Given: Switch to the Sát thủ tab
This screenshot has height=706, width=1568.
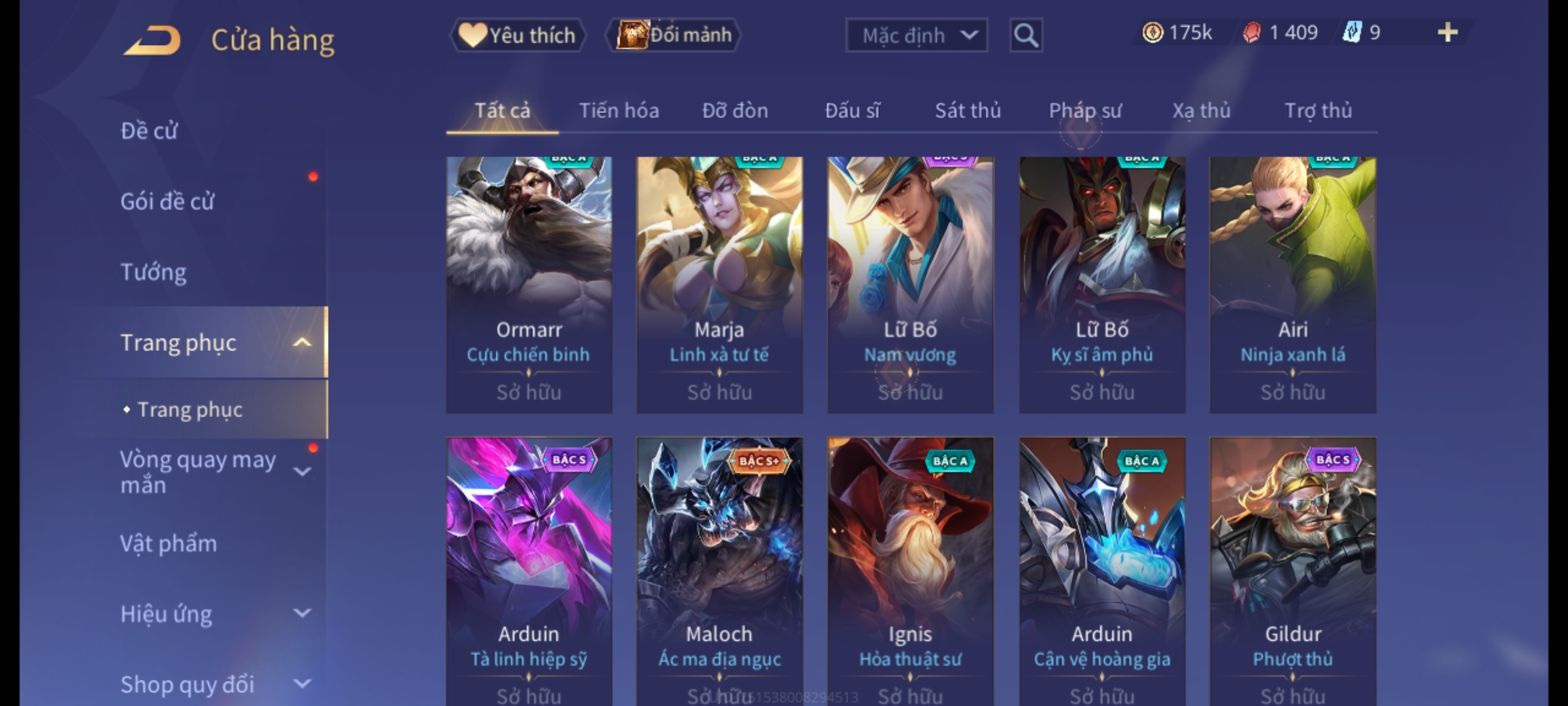Looking at the screenshot, I should click(968, 110).
